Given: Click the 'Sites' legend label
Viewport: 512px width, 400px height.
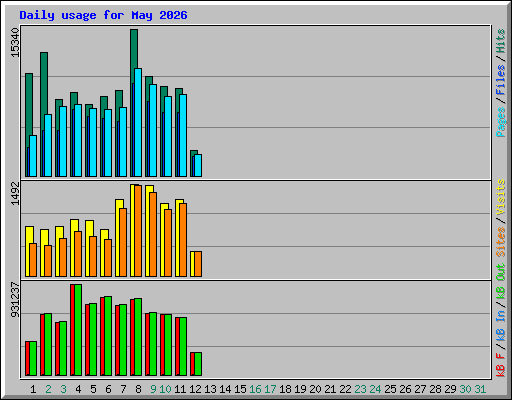Looking at the screenshot, I should click(x=501, y=242).
